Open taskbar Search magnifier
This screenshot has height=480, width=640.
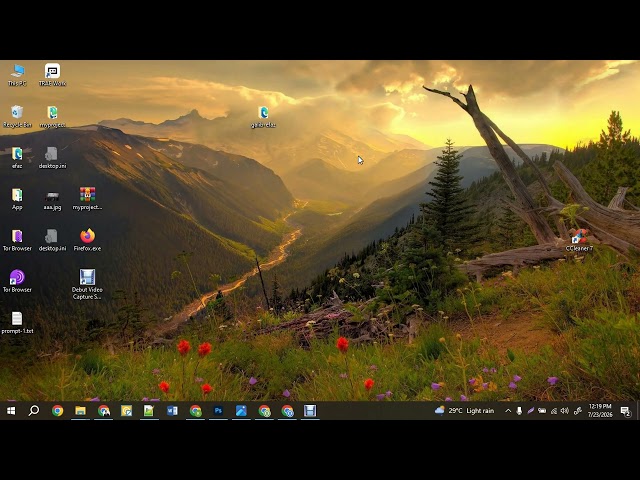point(34,411)
